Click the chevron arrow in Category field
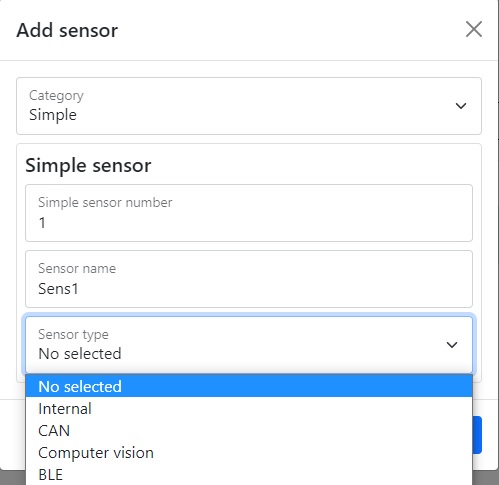This screenshot has height=485, width=499. click(461, 106)
